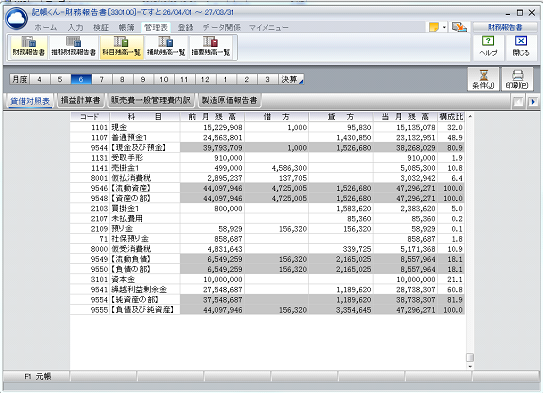Click the tab scroll right arrow
This screenshot has width=543, height=393.
(x=533, y=102)
